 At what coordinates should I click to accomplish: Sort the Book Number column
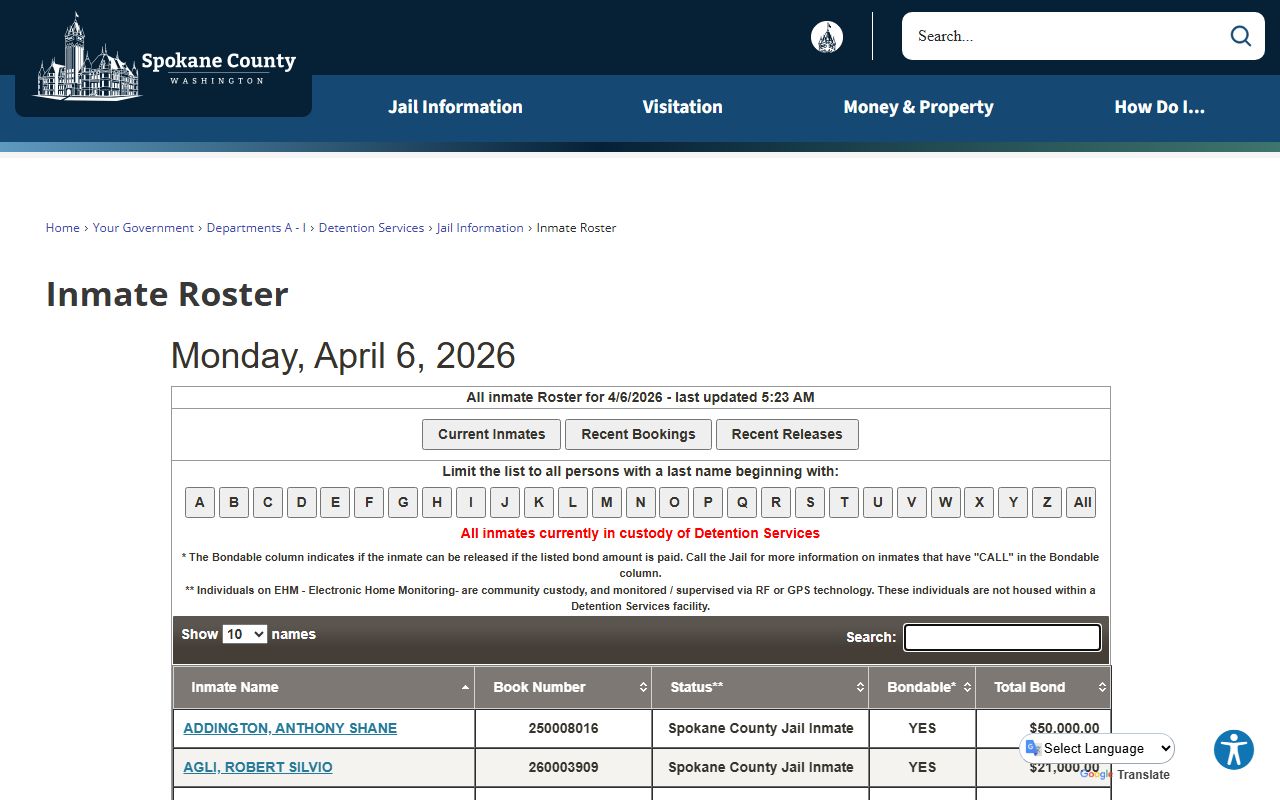coord(643,688)
